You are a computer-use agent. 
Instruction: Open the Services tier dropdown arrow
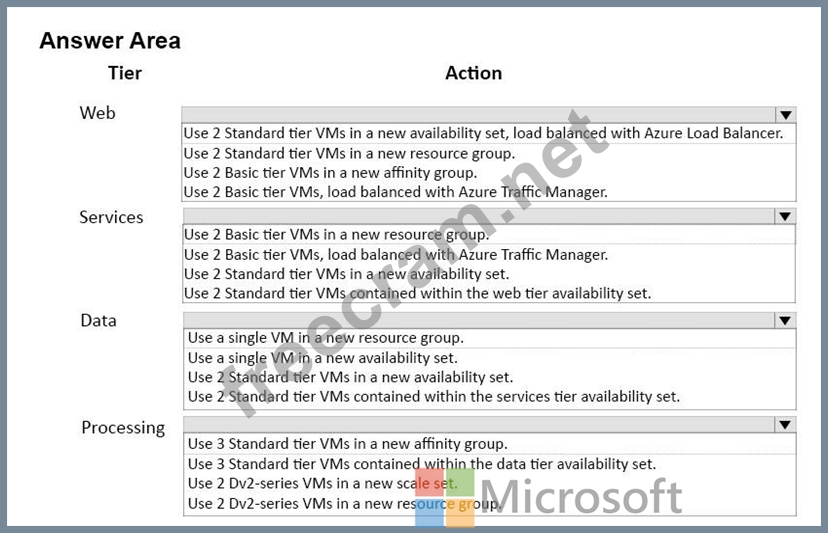tap(785, 216)
